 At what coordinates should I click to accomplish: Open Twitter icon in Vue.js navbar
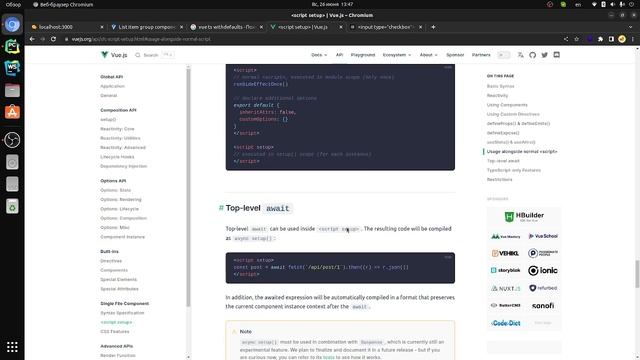coord(544,55)
